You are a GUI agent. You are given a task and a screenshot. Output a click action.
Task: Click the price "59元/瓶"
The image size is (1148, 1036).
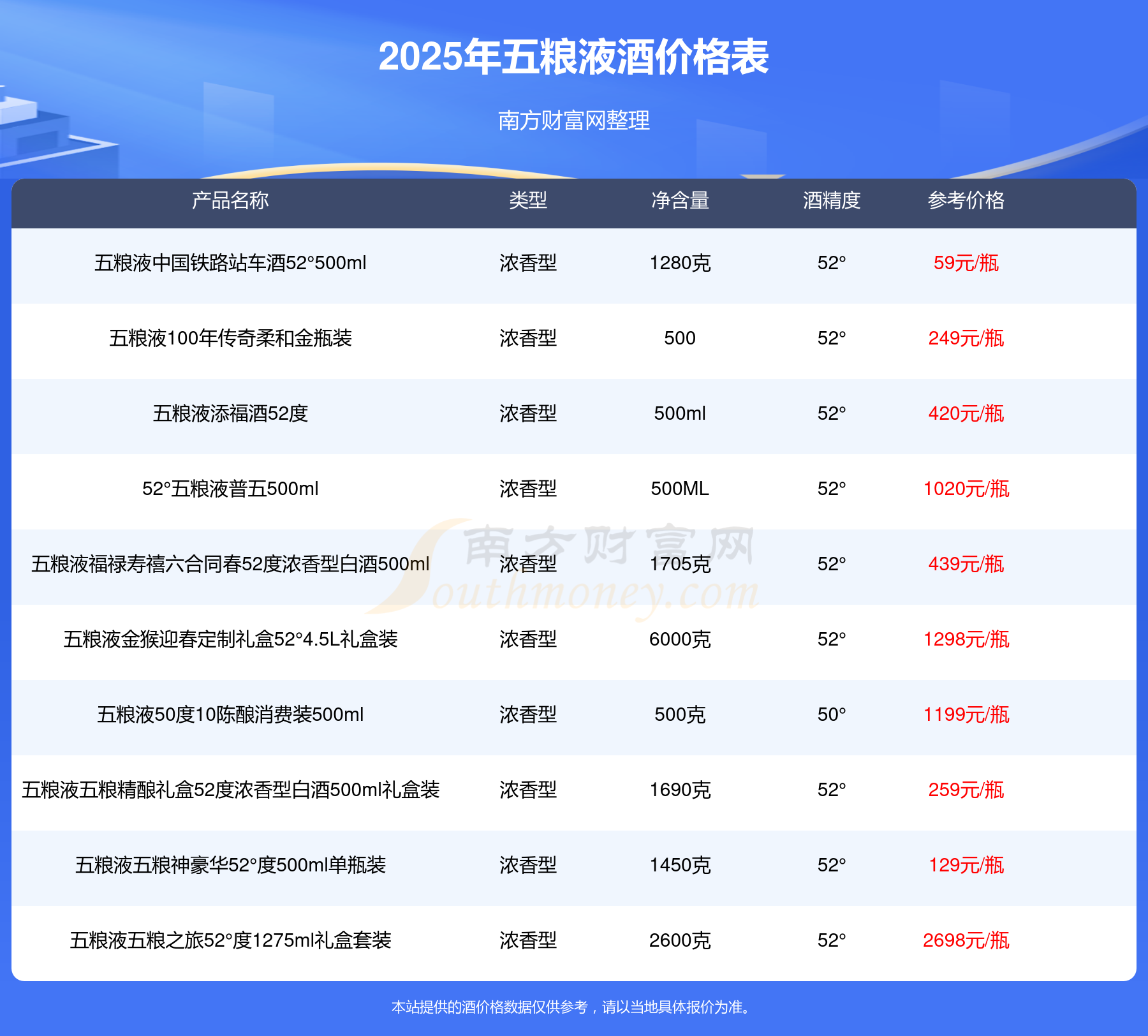pyautogui.click(x=966, y=263)
